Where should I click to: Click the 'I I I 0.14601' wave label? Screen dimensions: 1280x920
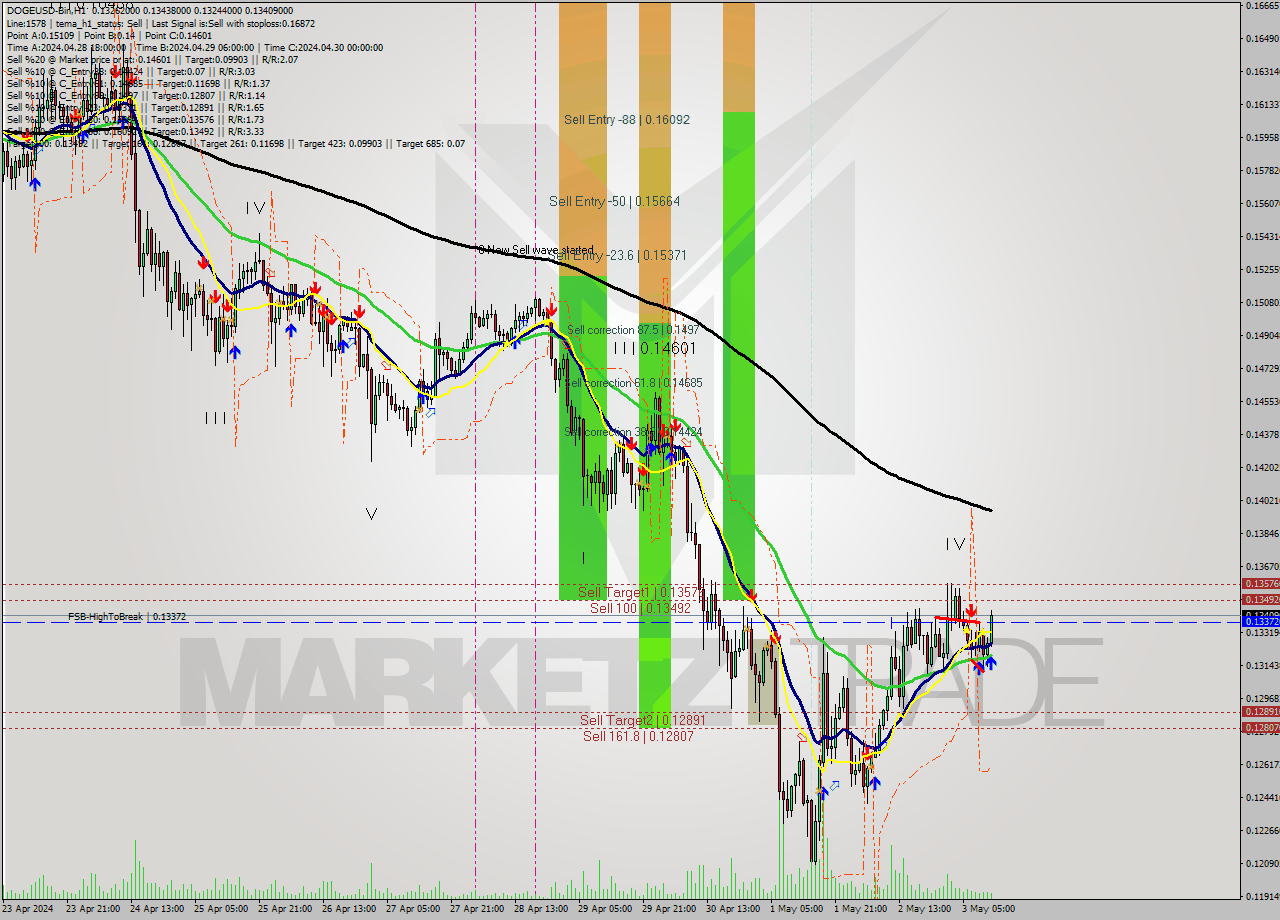pos(654,348)
